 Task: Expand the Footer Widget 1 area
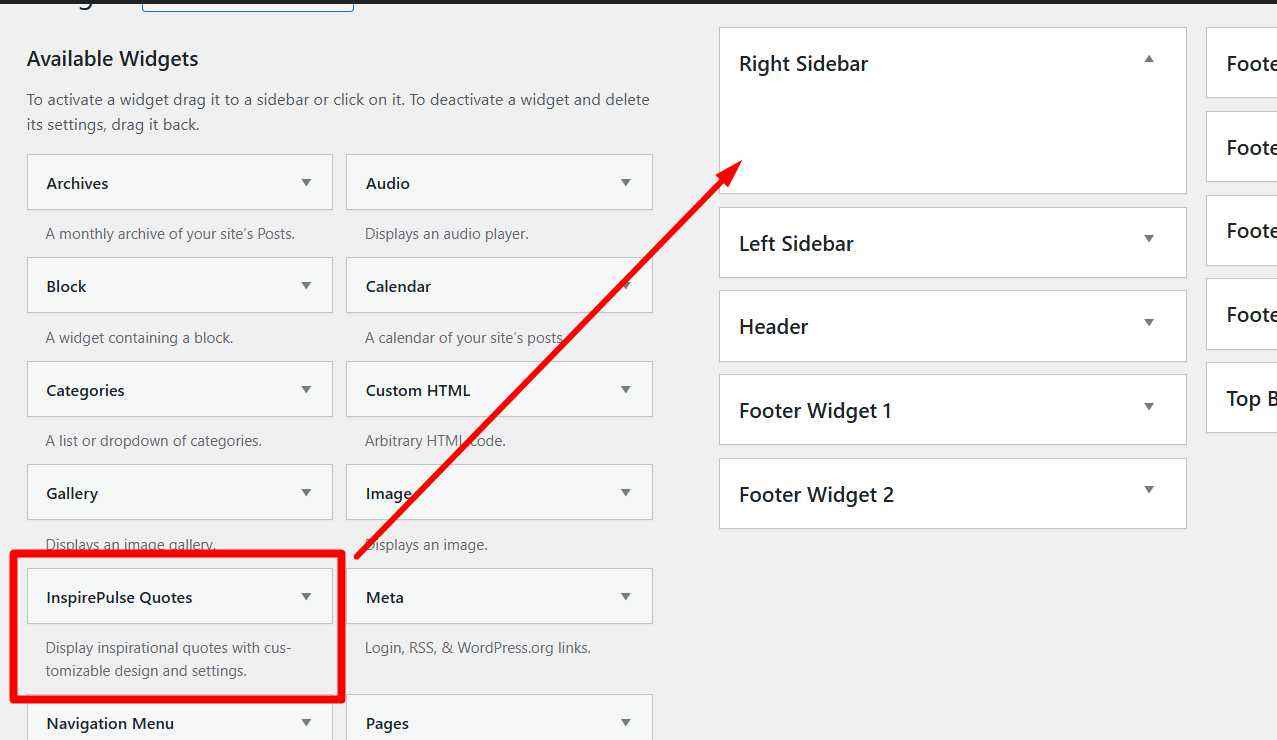pyautogui.click(x=1149, y=407)
